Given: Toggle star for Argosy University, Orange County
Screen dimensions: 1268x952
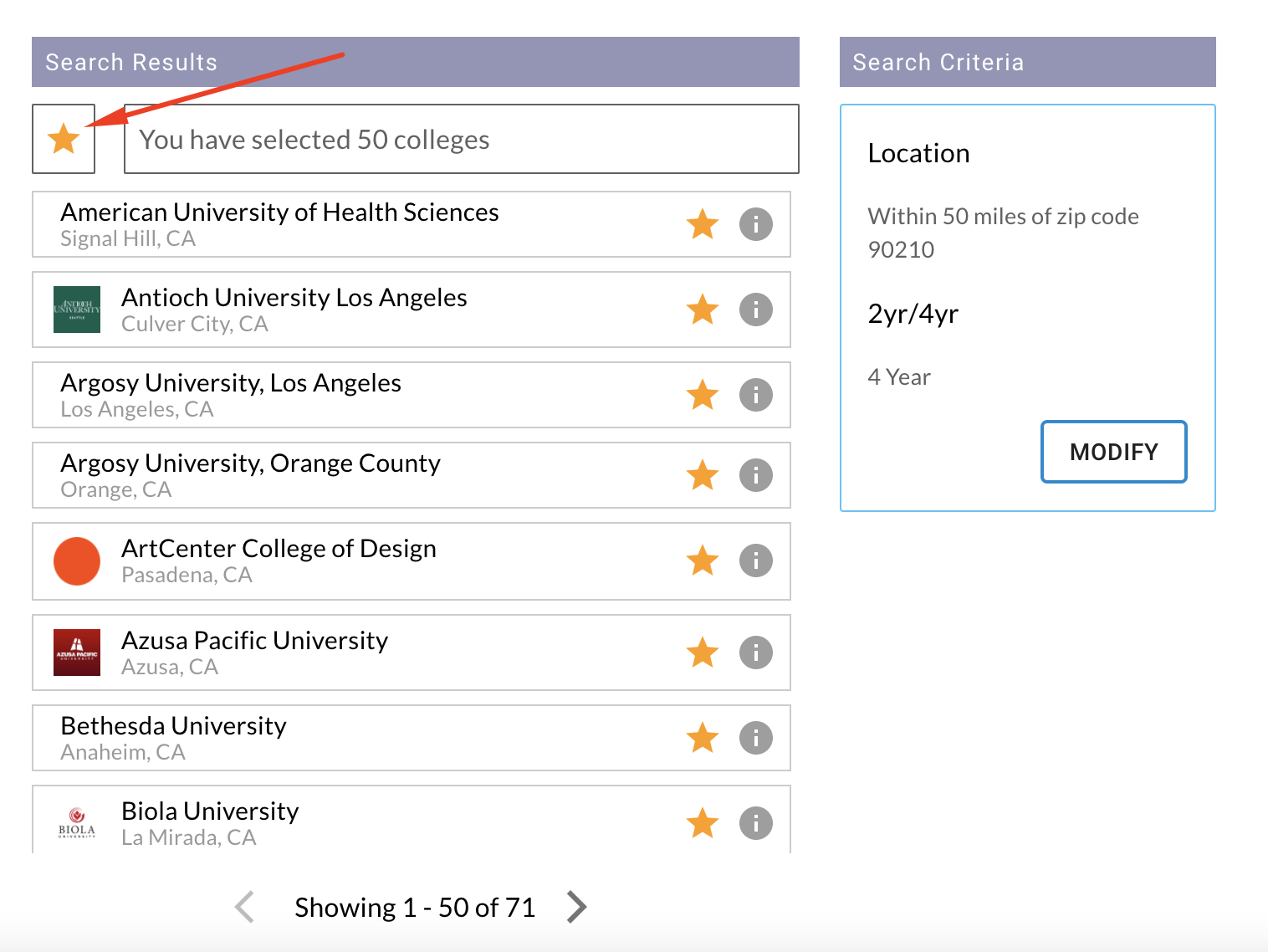Looking at the screenshot, I should (x=703, y=475).
